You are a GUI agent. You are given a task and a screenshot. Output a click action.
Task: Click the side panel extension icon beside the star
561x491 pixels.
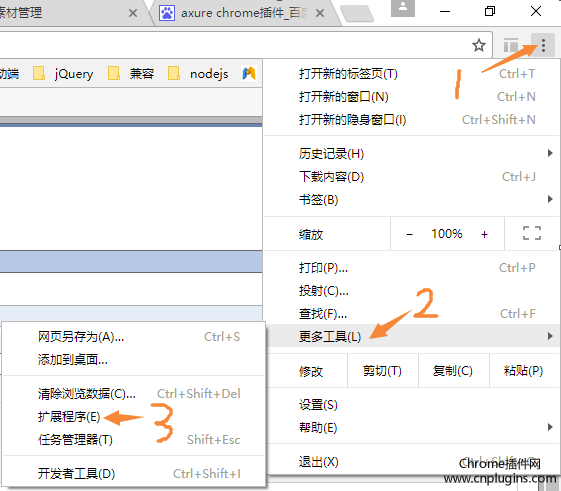coord(511,45)
